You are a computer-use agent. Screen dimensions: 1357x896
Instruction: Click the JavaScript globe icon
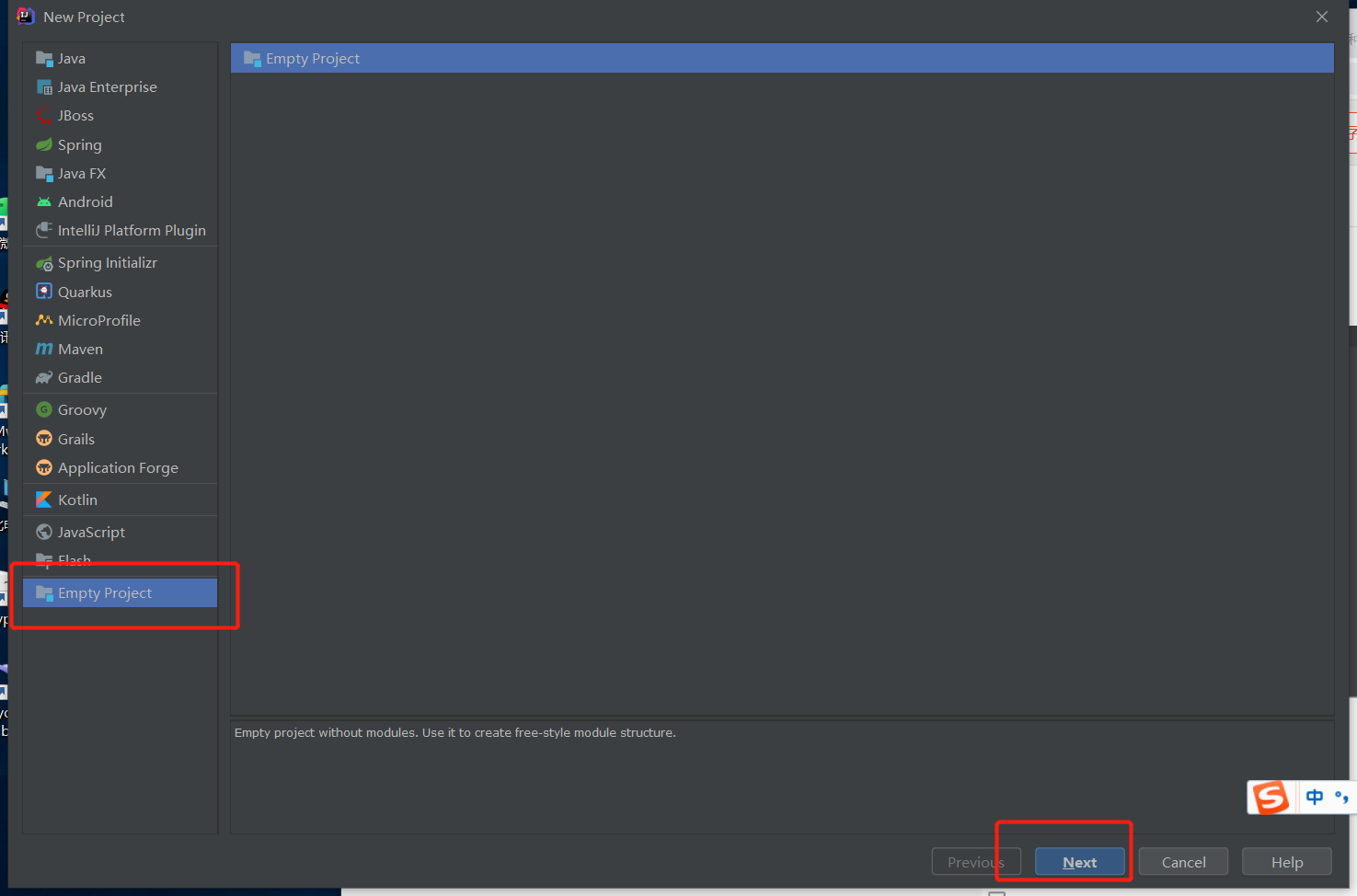(x=44, y=532)
